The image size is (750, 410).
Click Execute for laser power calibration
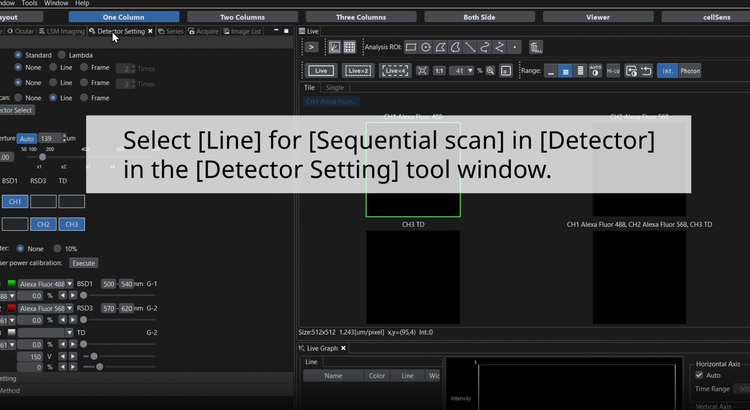83,262
